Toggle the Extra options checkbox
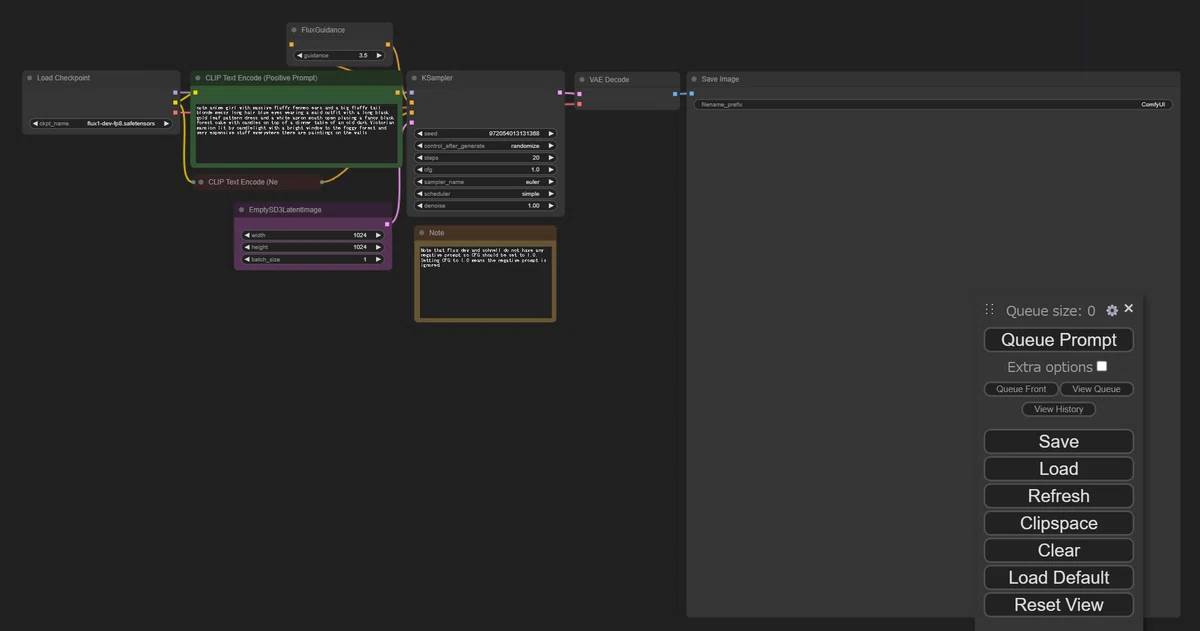 point(1102,366)
